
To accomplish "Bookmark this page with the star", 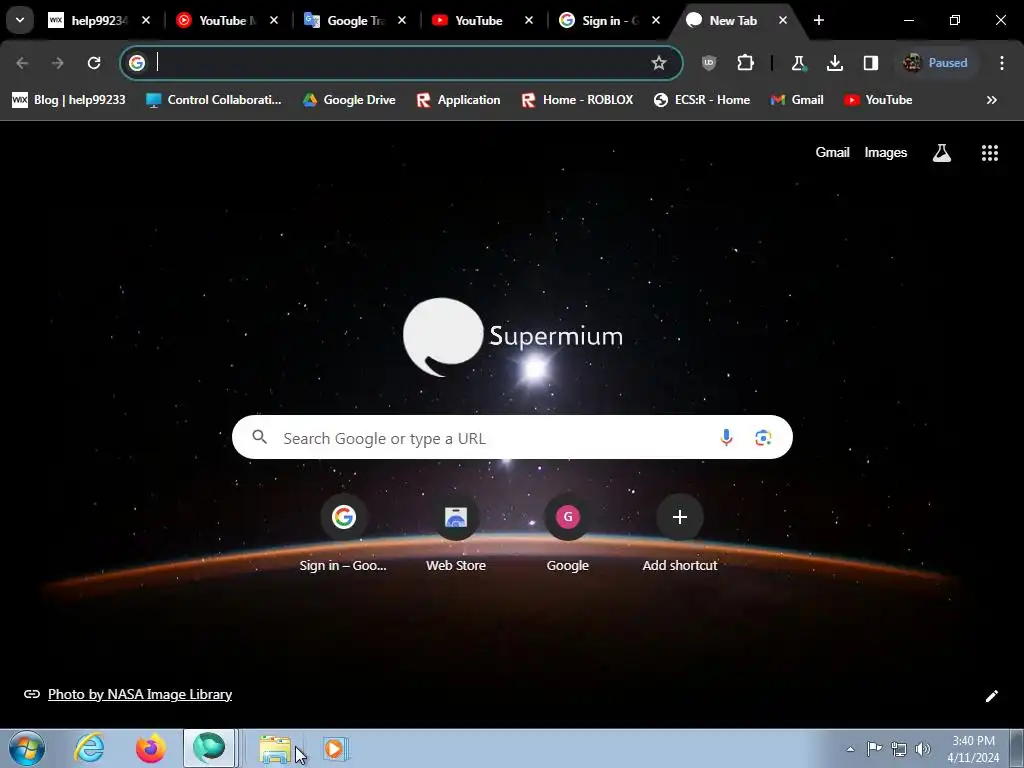I will coord(659,63).
